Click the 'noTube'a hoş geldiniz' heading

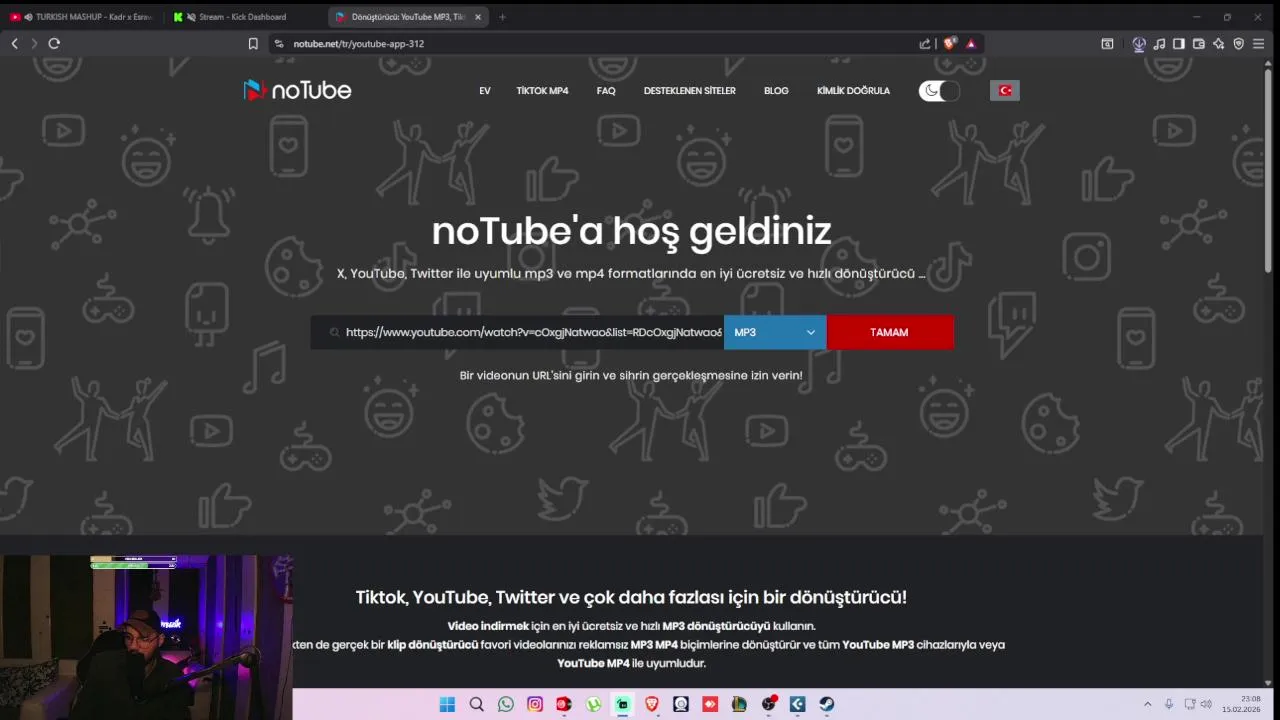(631, 231)
